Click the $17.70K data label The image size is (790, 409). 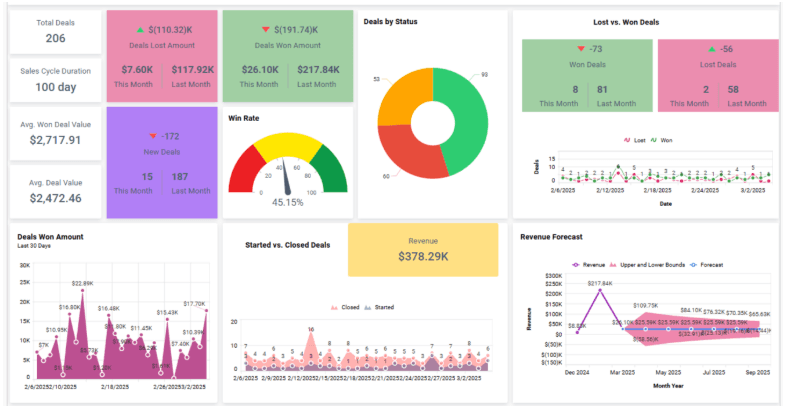click(194, 304)
